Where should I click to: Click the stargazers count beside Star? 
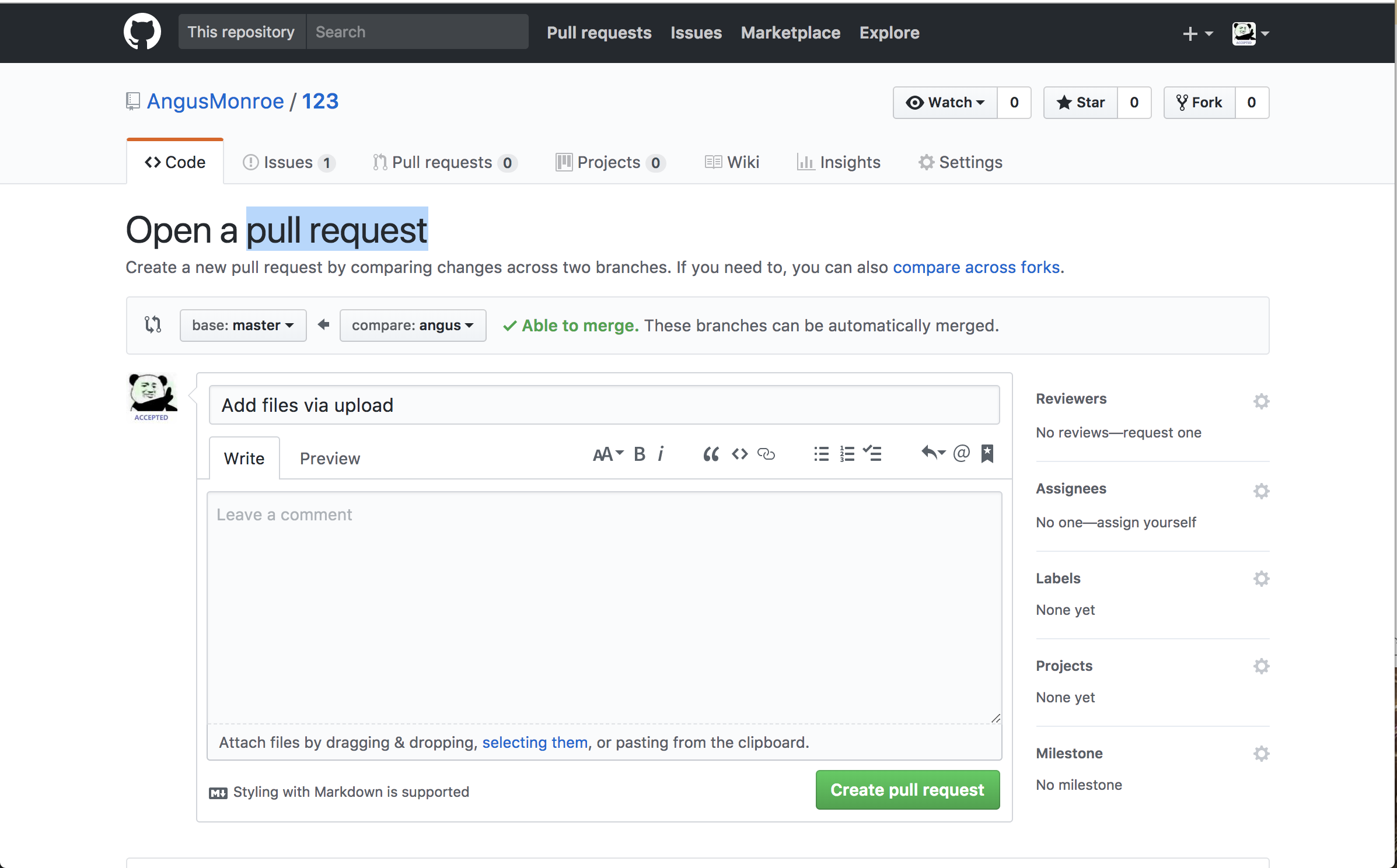pyautogui.click(x=1134, y=103)
